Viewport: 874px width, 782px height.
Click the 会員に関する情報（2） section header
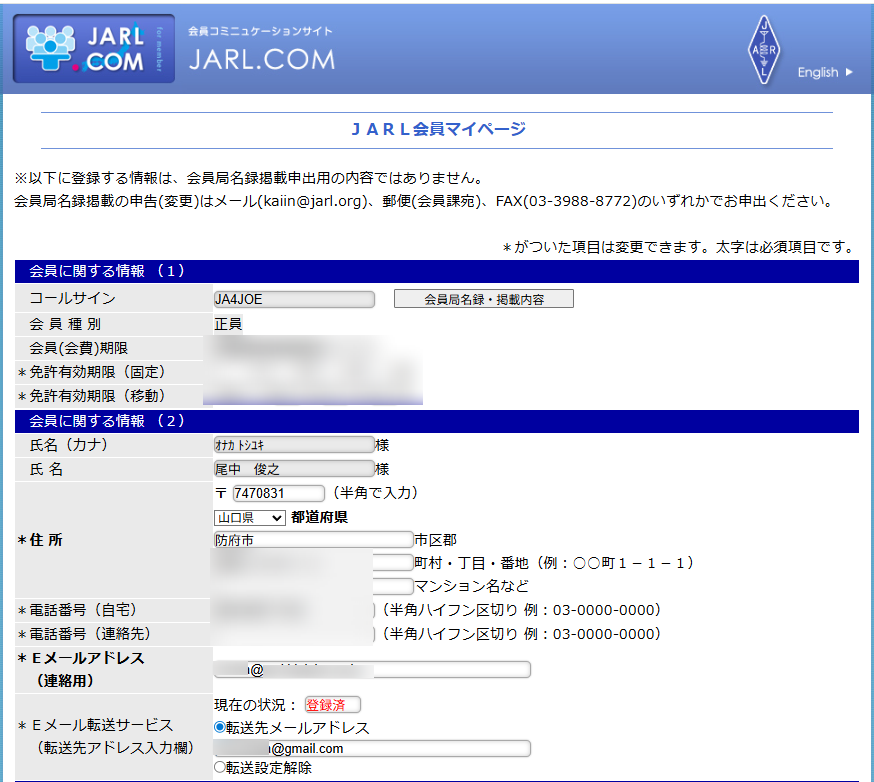[436, 421]
